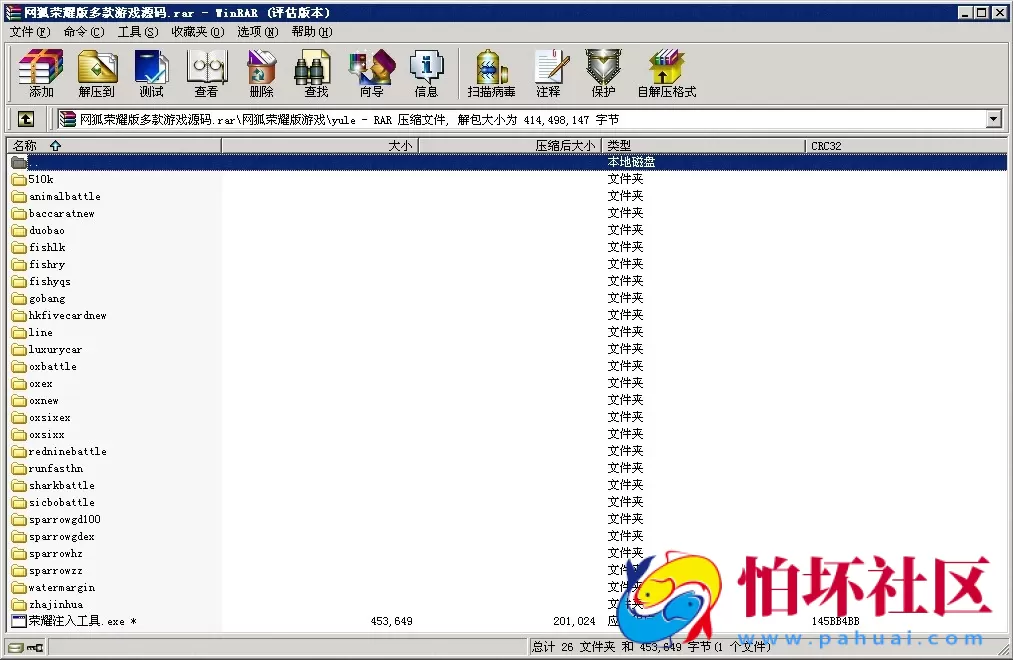The height and width of the screenshot is (660, 1013).
Task: Click the 添加 (Add) toolbar icon
Action: tap(41, 72)
